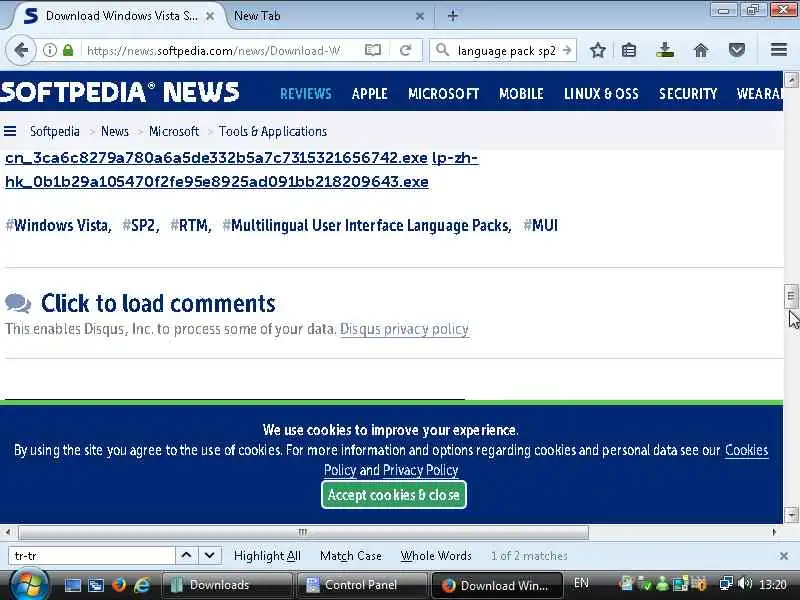Close the New Tab tab
Screen dimensions: 800x600
[x=420, y=16]
